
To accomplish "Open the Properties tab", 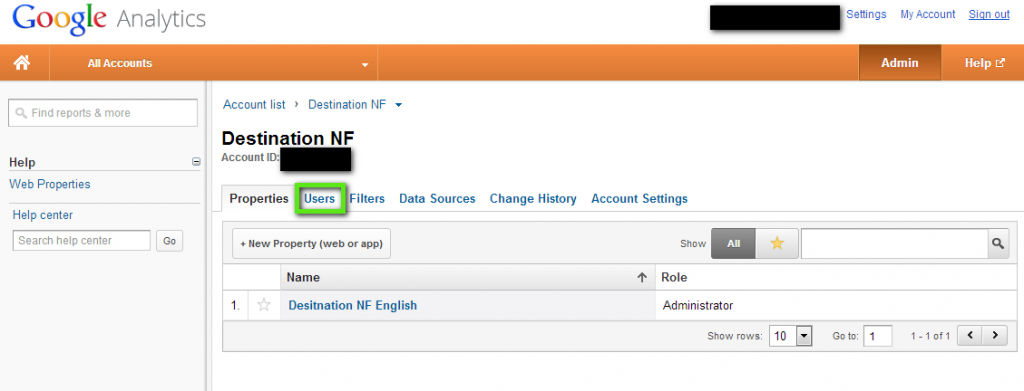I will tap(259, 198).
